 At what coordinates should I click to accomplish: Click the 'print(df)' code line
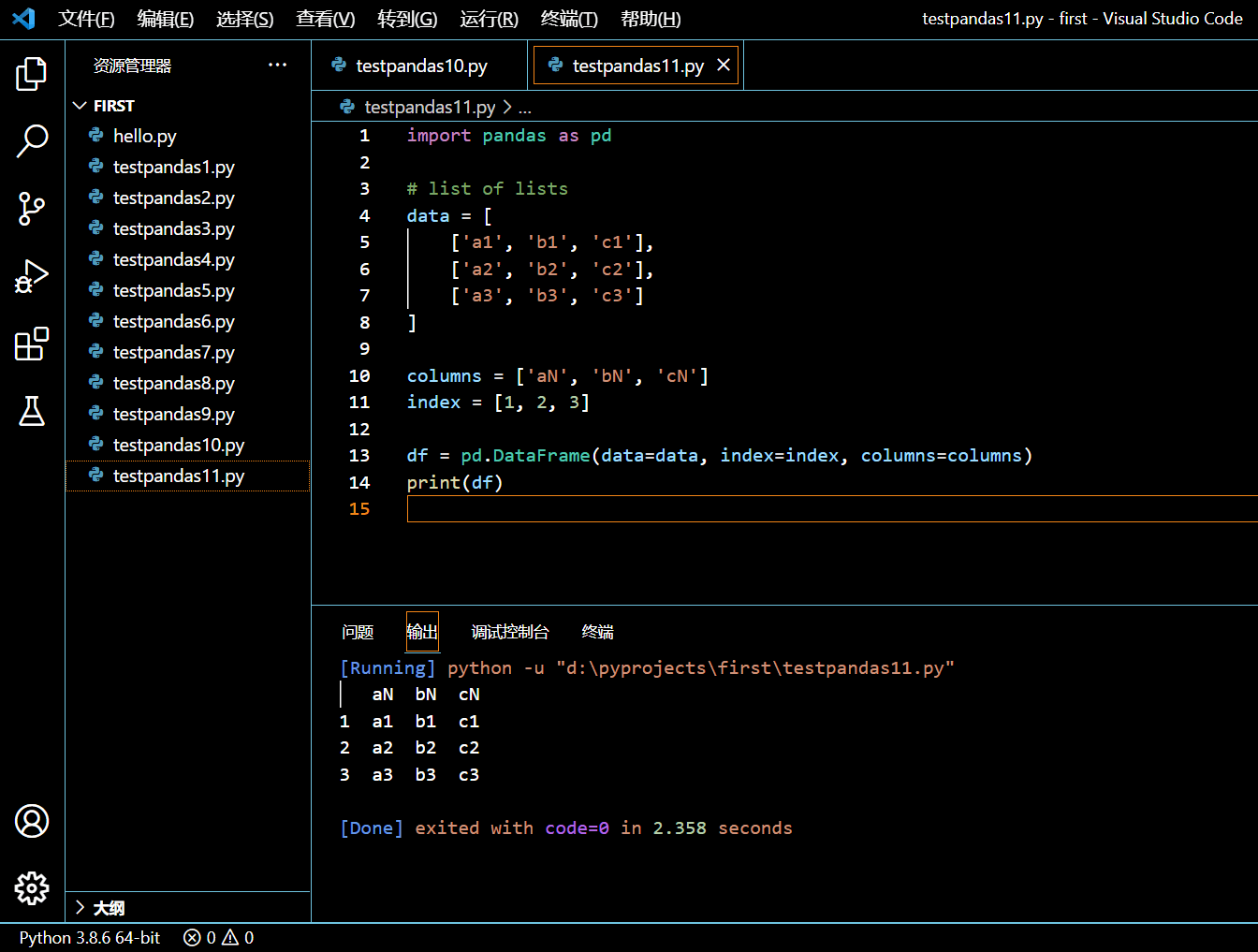(455, 482)
